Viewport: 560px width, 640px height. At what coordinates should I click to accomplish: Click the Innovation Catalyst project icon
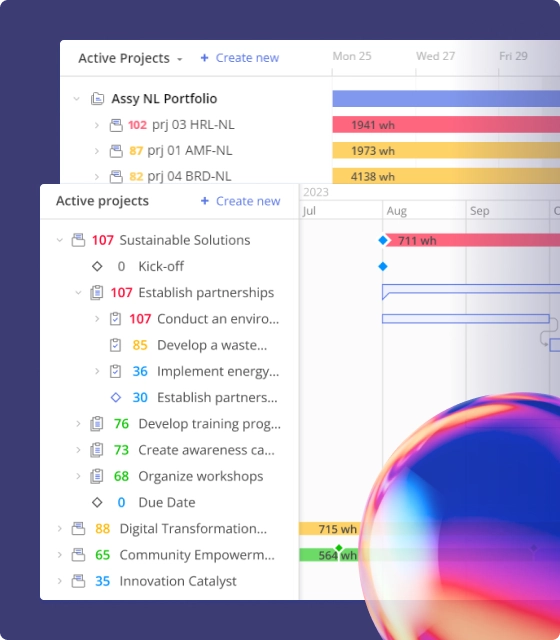point(78,581)
